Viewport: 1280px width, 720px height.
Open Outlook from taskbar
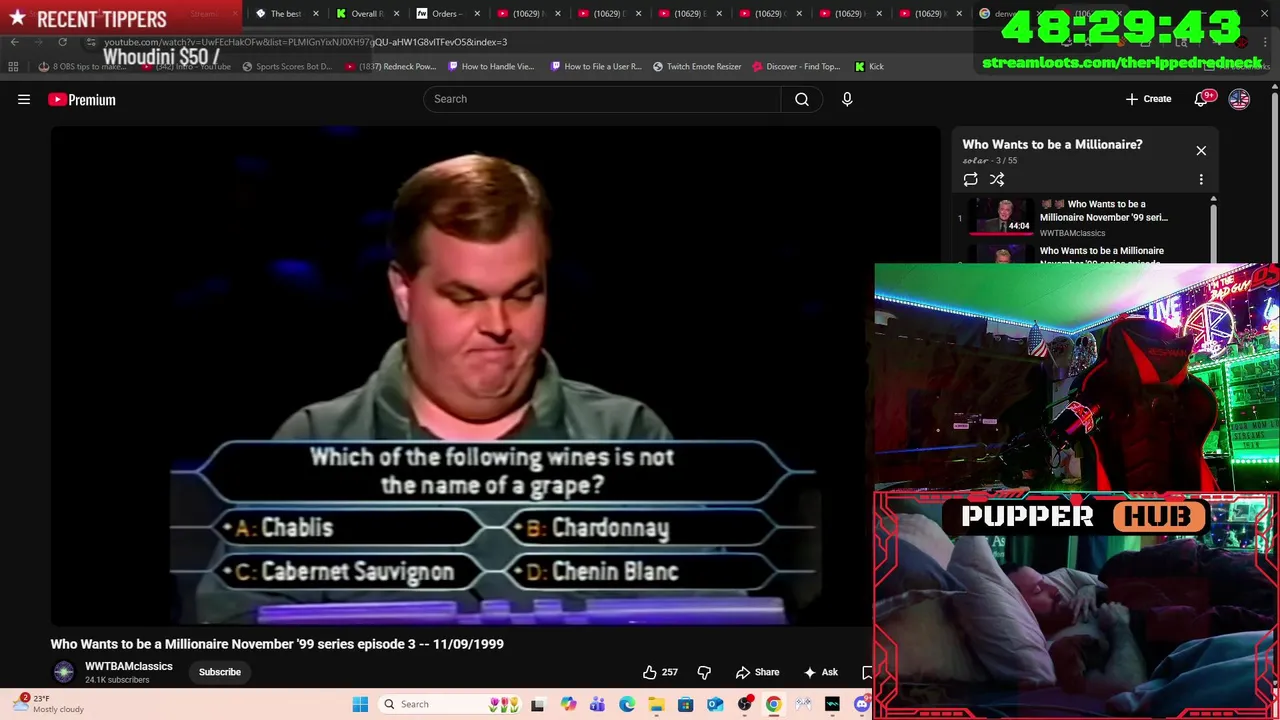(x=715, y=704)
